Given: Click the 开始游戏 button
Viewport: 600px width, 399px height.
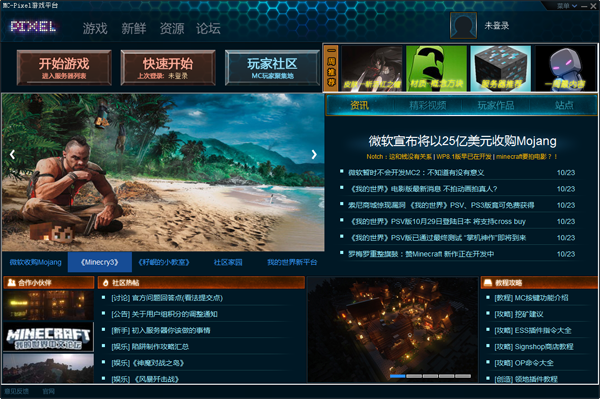Looking at the screenshot, I should [64, 68].
